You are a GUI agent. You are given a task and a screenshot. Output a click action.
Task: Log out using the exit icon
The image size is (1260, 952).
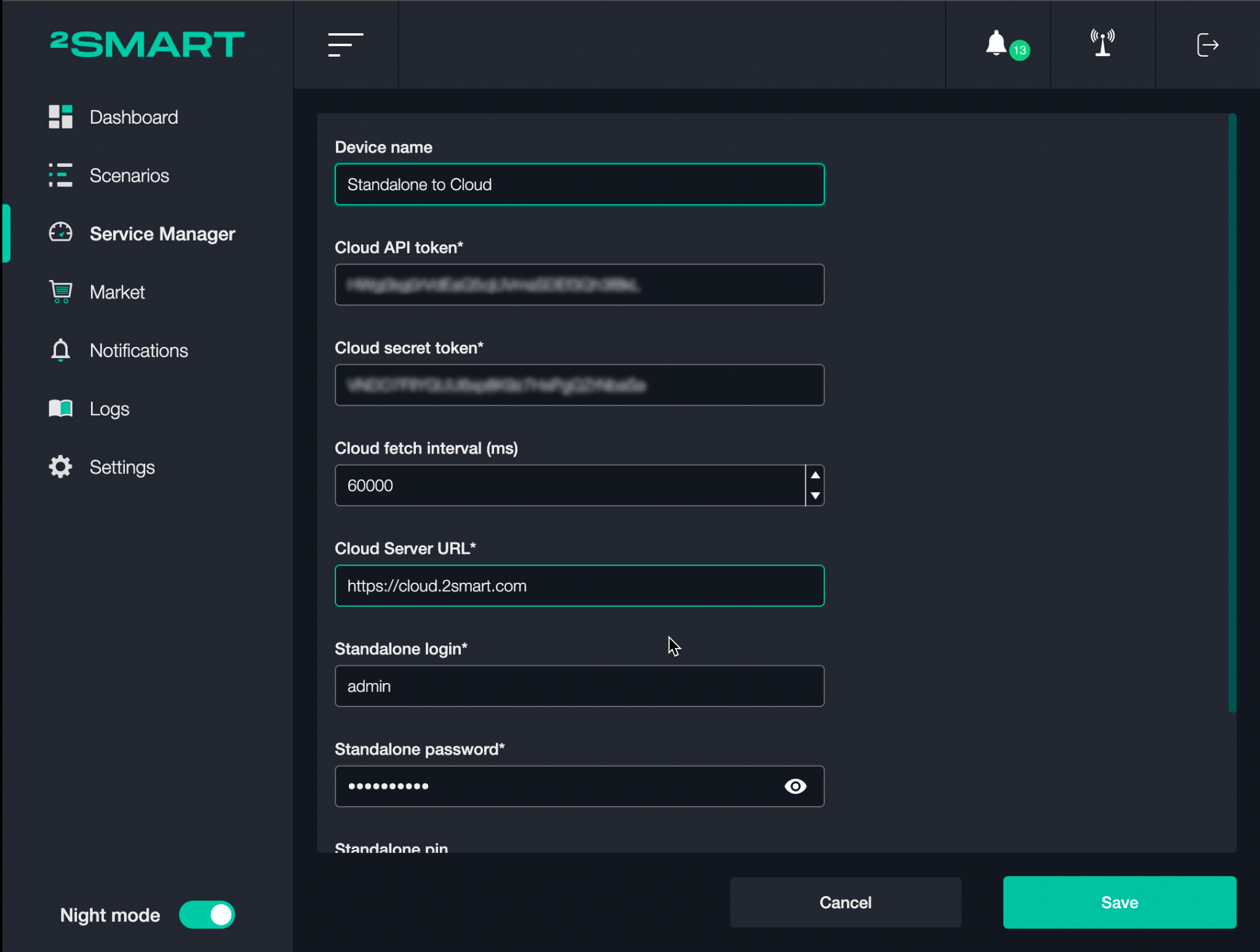click(1206, 44)
